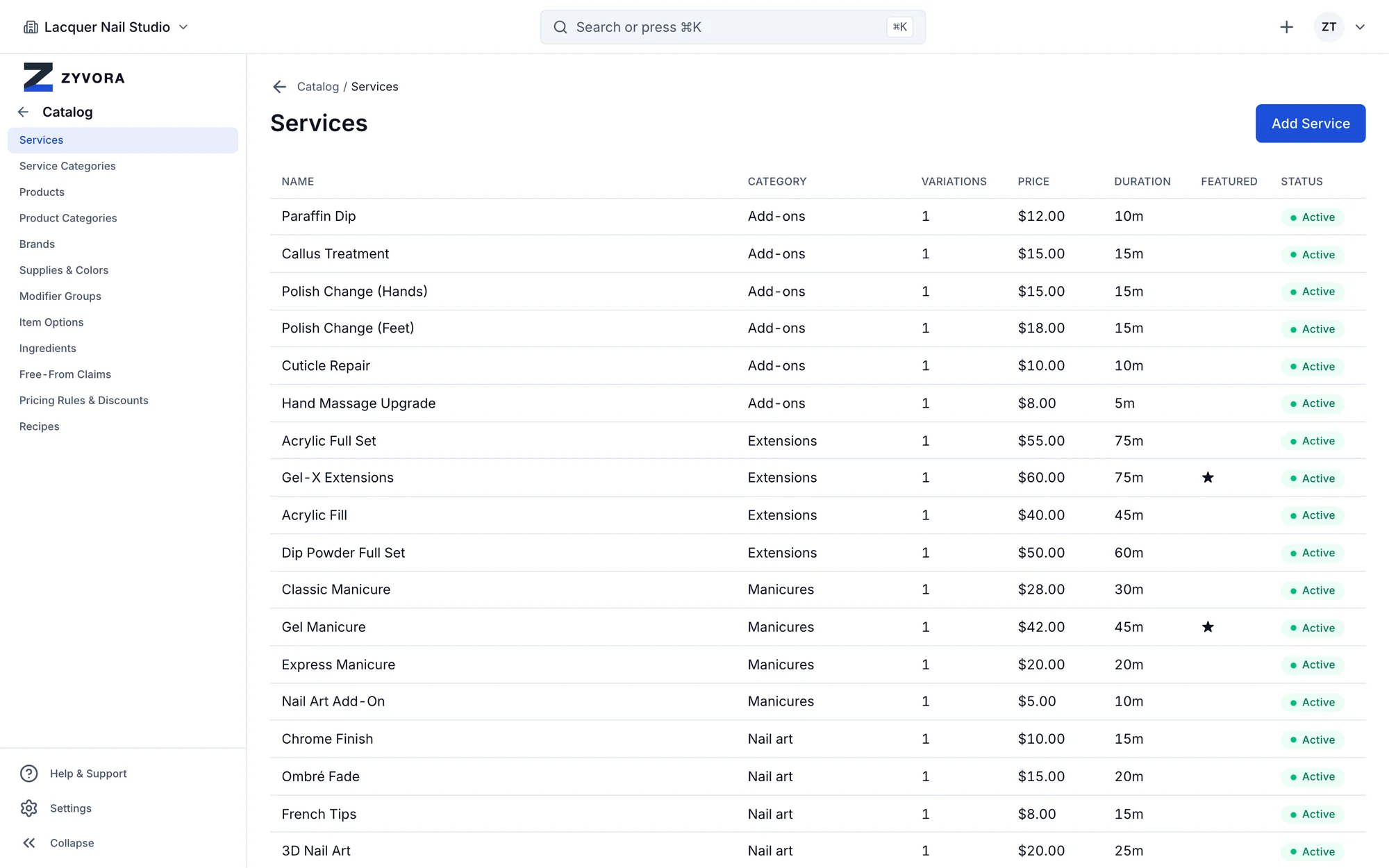Image resolution: width=1389 pixels, height=868 pixels.
Task: Click the plus icon in top bar
Action: click(x=1286, y=27)
